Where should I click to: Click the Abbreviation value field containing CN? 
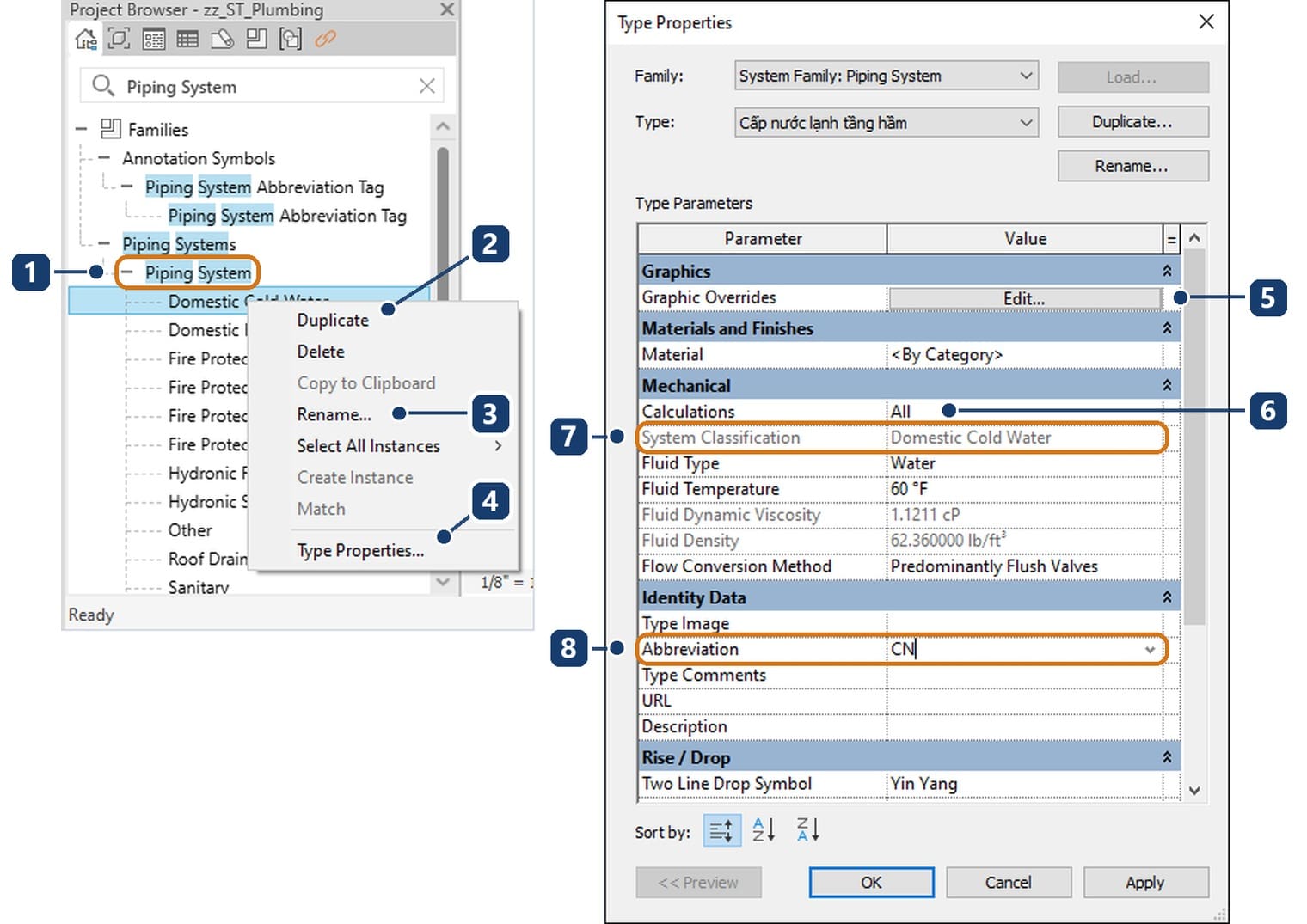pos(1023,649)
